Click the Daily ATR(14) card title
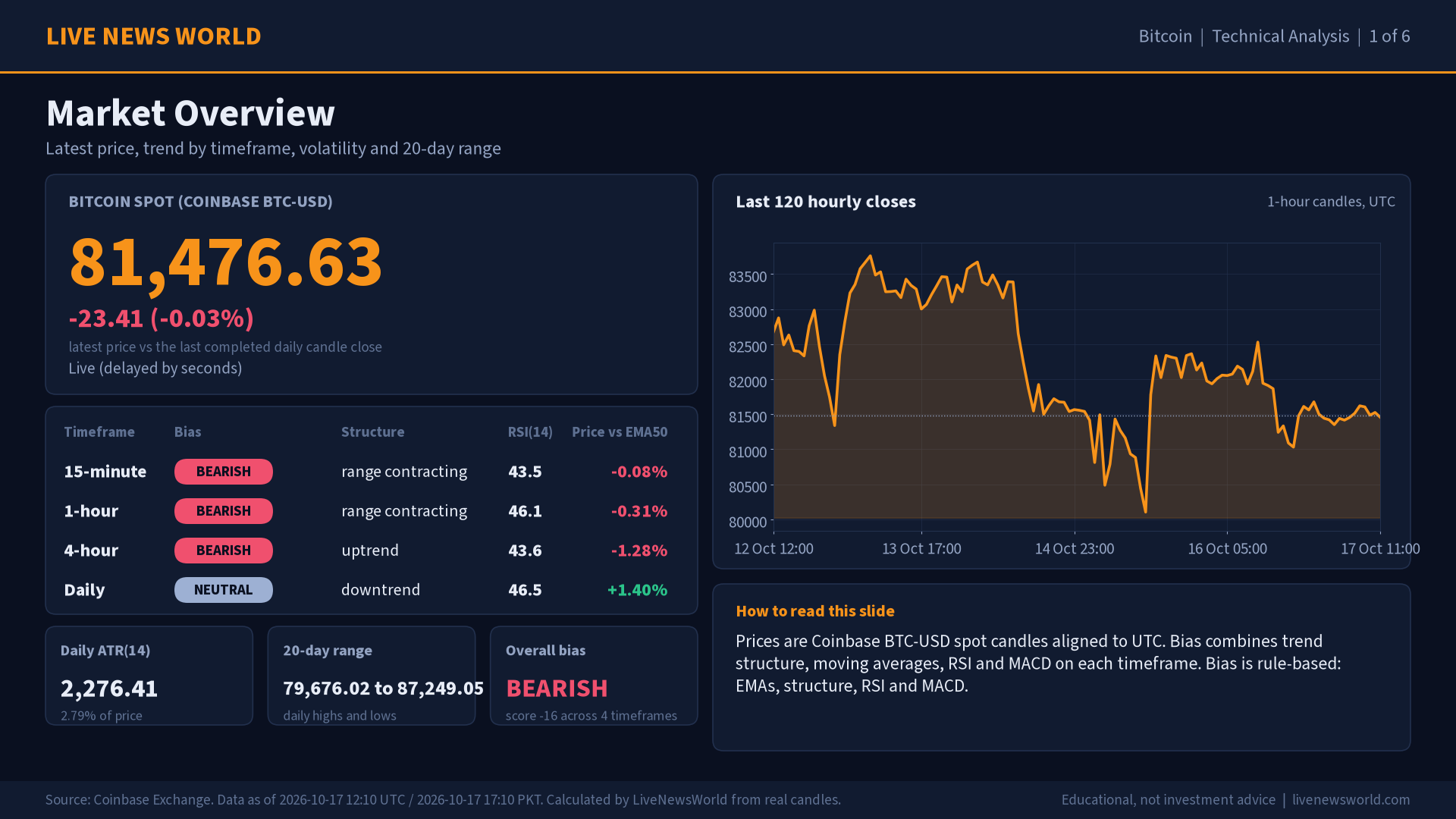This screenshot has width=1456, height=819. (105, 651)
